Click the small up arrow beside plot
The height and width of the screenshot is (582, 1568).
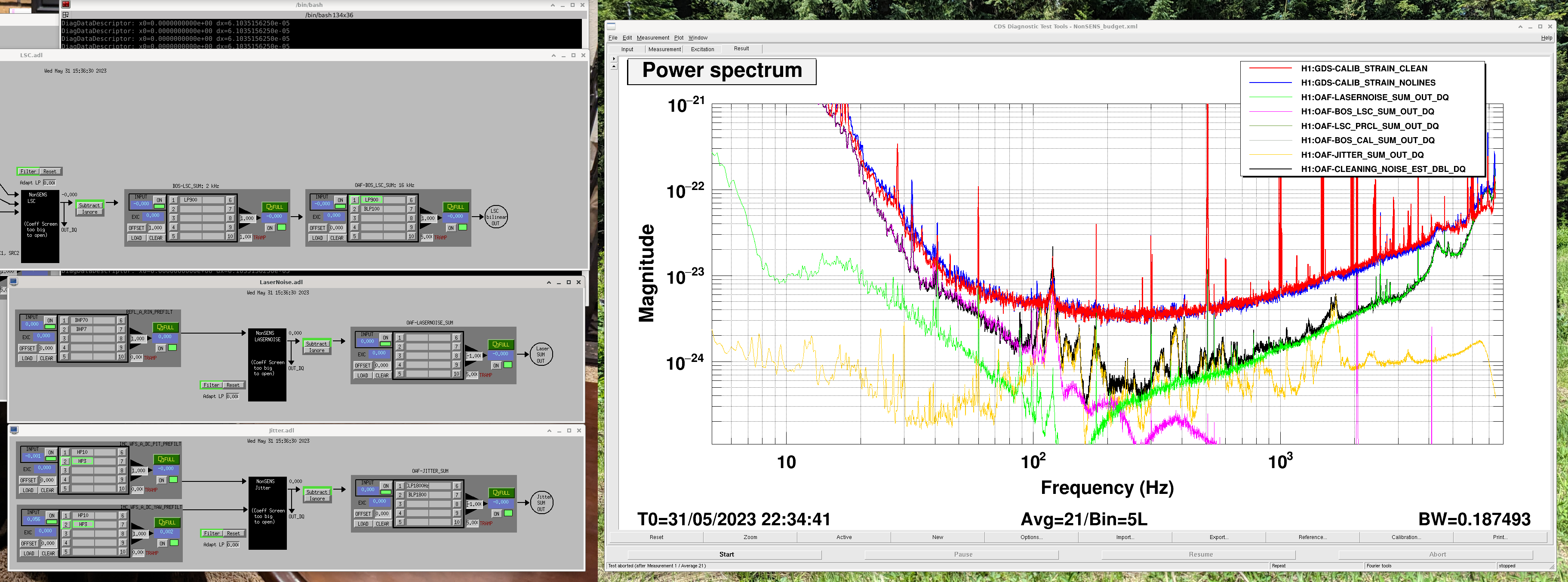click(x=614, y=66)
